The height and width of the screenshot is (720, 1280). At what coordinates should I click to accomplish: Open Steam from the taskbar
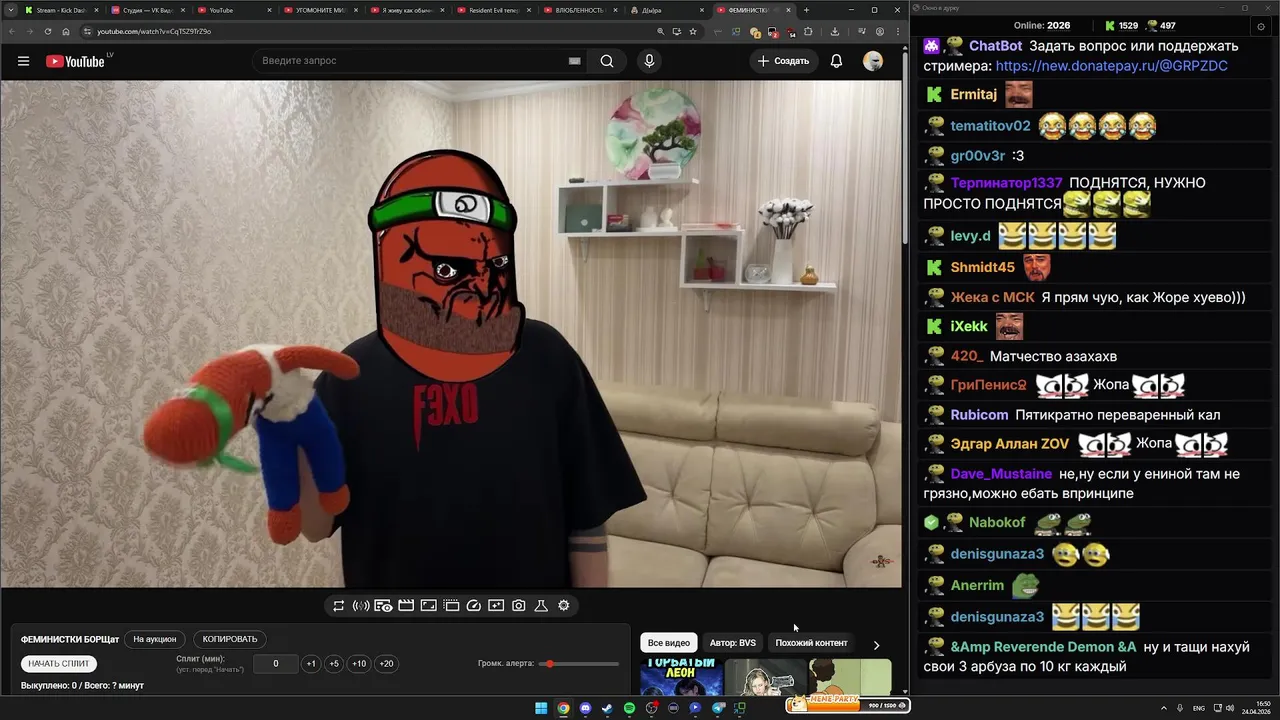[x=607, y=708]
